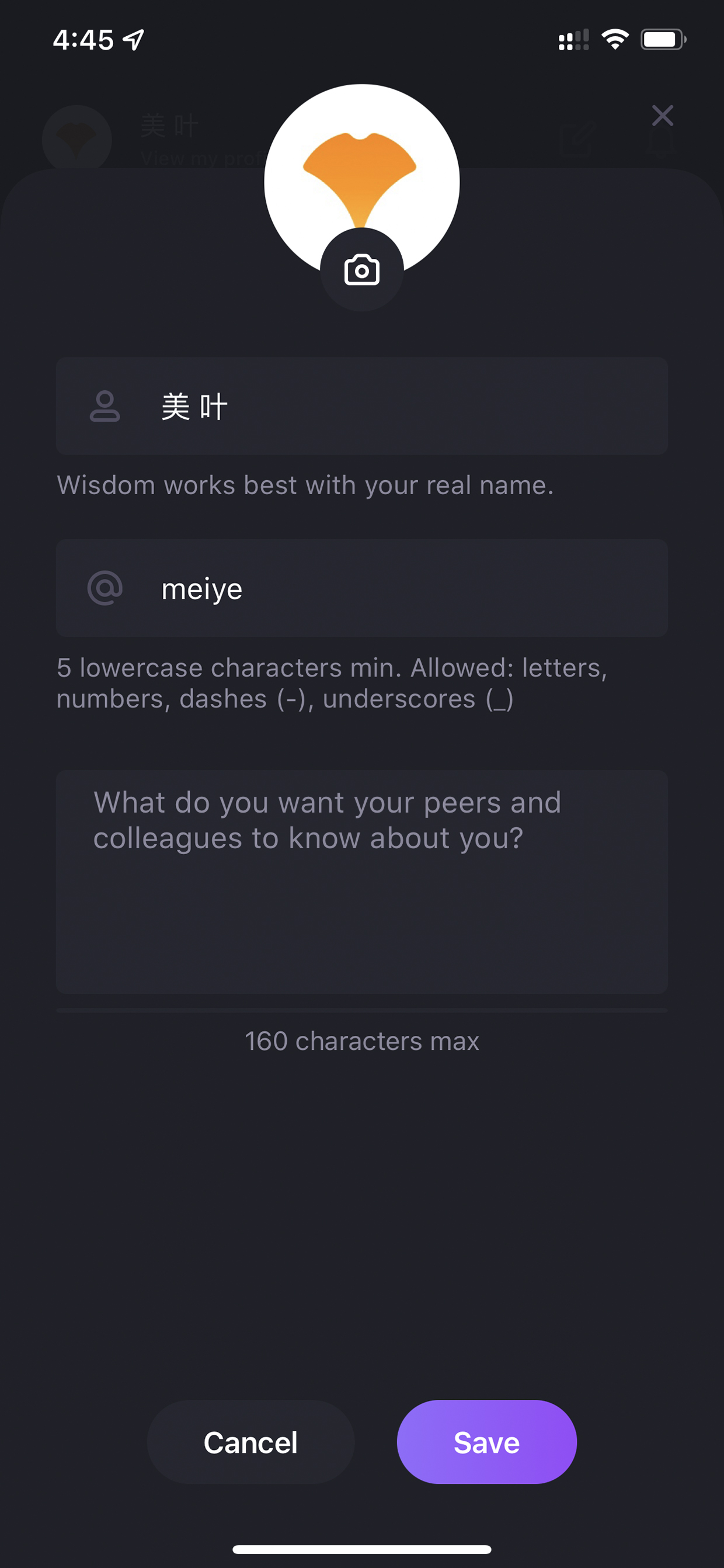Tap the Wi-Fi status icon

614,40
